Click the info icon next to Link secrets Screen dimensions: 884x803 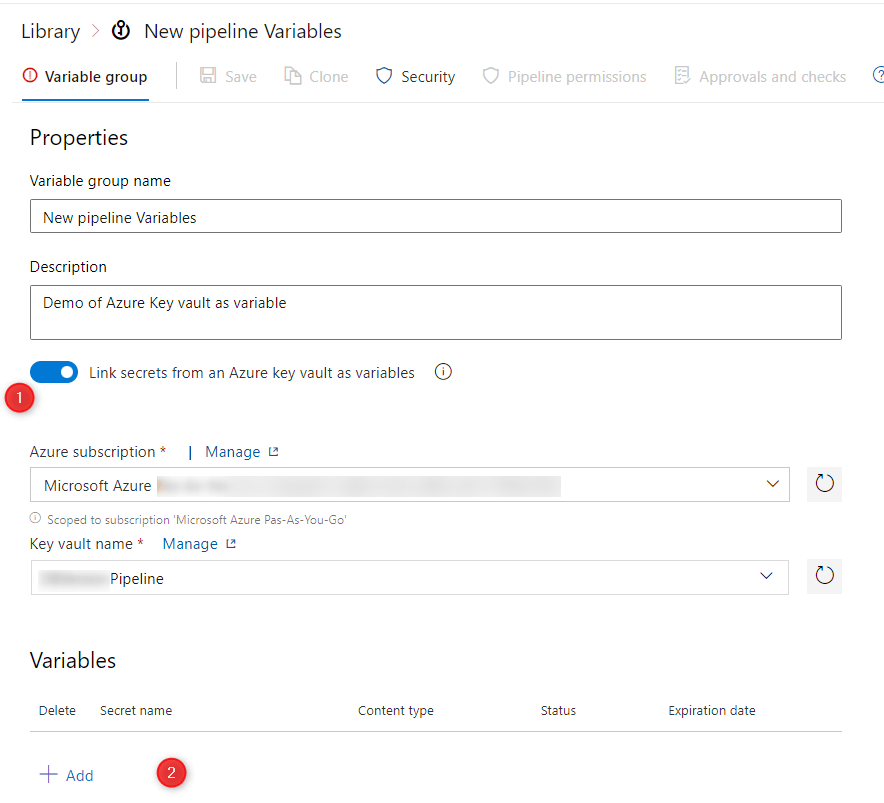tap(443, 372)
